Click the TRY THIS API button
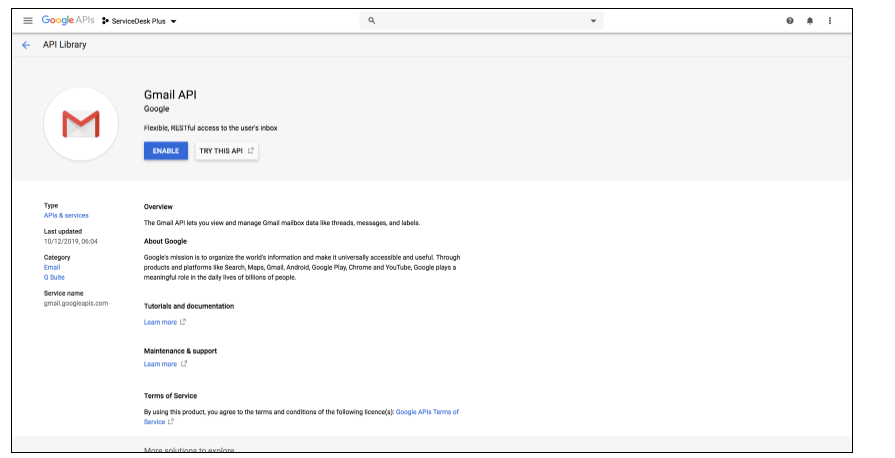 pyautogui.click(x=226, y=151)
